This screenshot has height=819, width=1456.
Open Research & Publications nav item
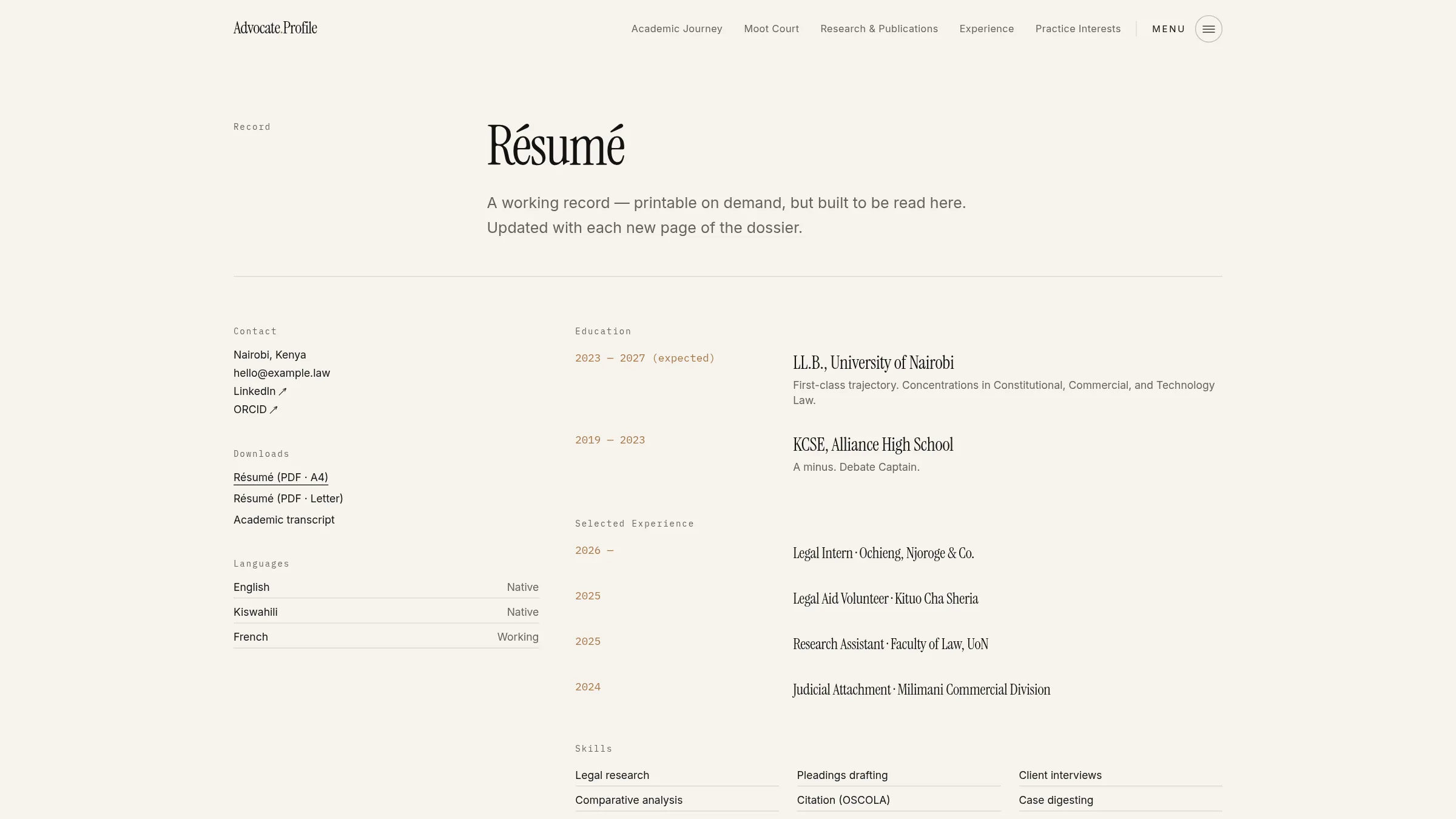click(x=879, y=29)
